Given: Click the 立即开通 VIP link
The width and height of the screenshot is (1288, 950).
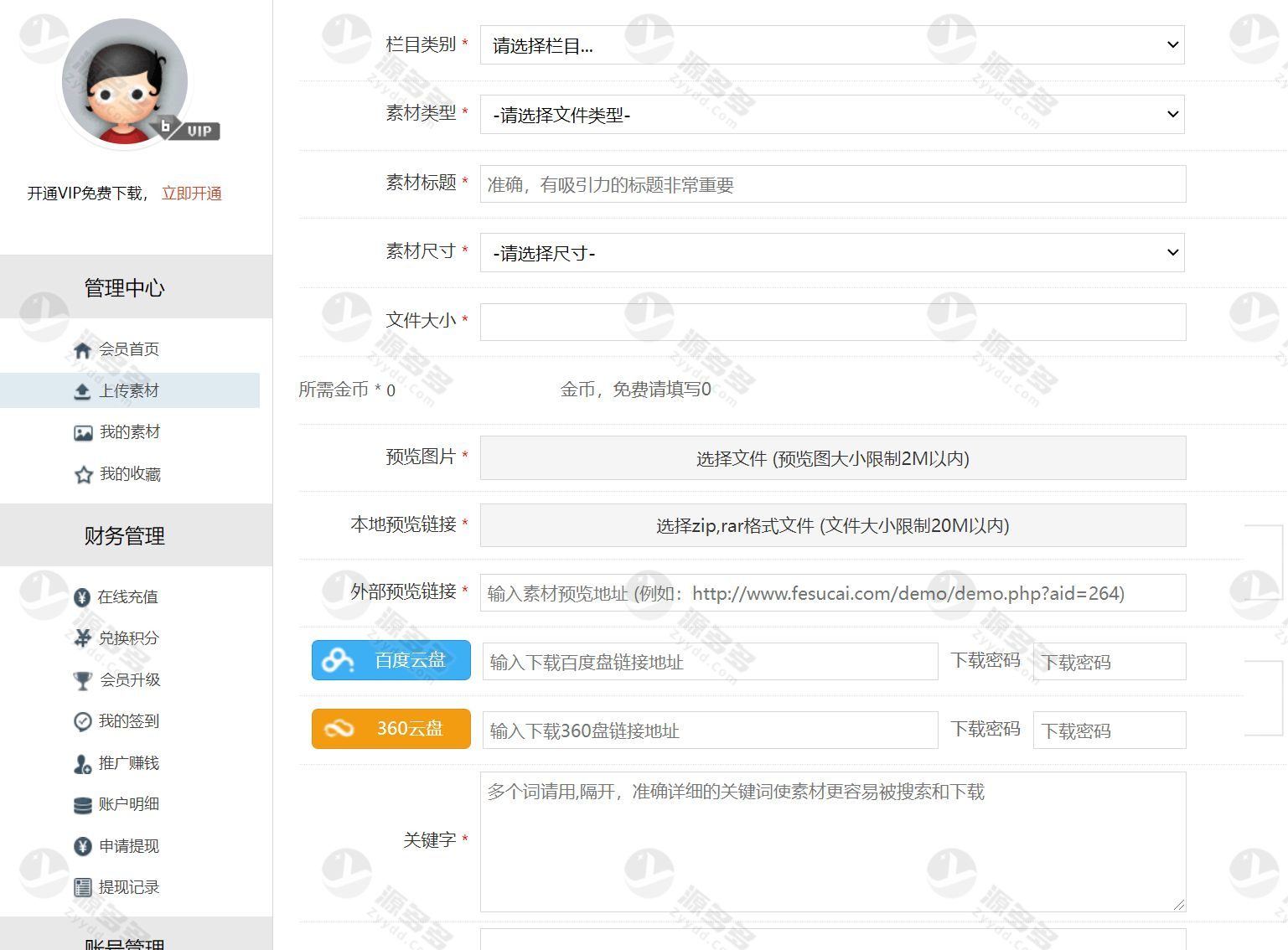Looking at the screenshot, I should (x=191, y=194).
